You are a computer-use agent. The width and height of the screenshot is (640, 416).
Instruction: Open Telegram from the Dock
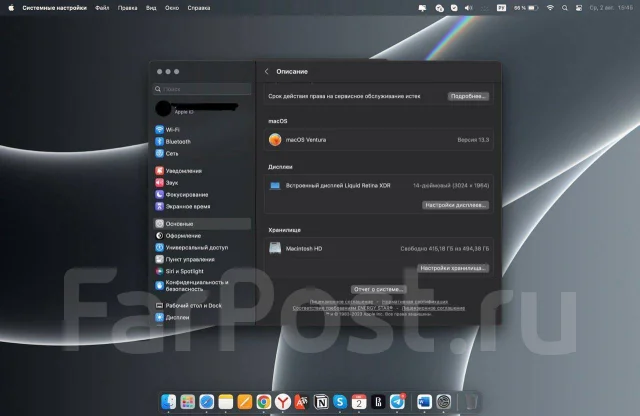pyautogui.click(x=397, y=402)
